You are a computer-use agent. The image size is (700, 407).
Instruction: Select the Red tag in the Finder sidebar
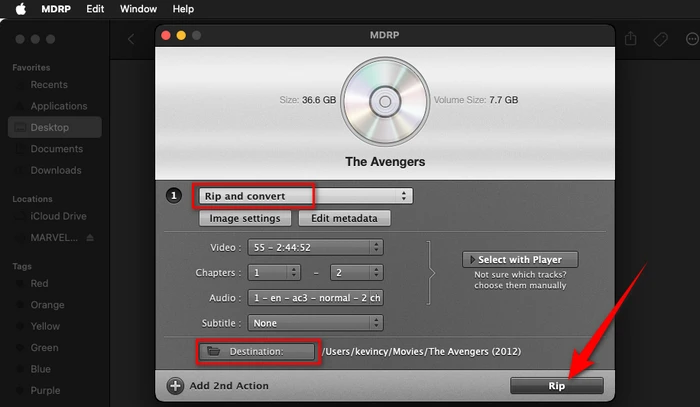[54, 284]
